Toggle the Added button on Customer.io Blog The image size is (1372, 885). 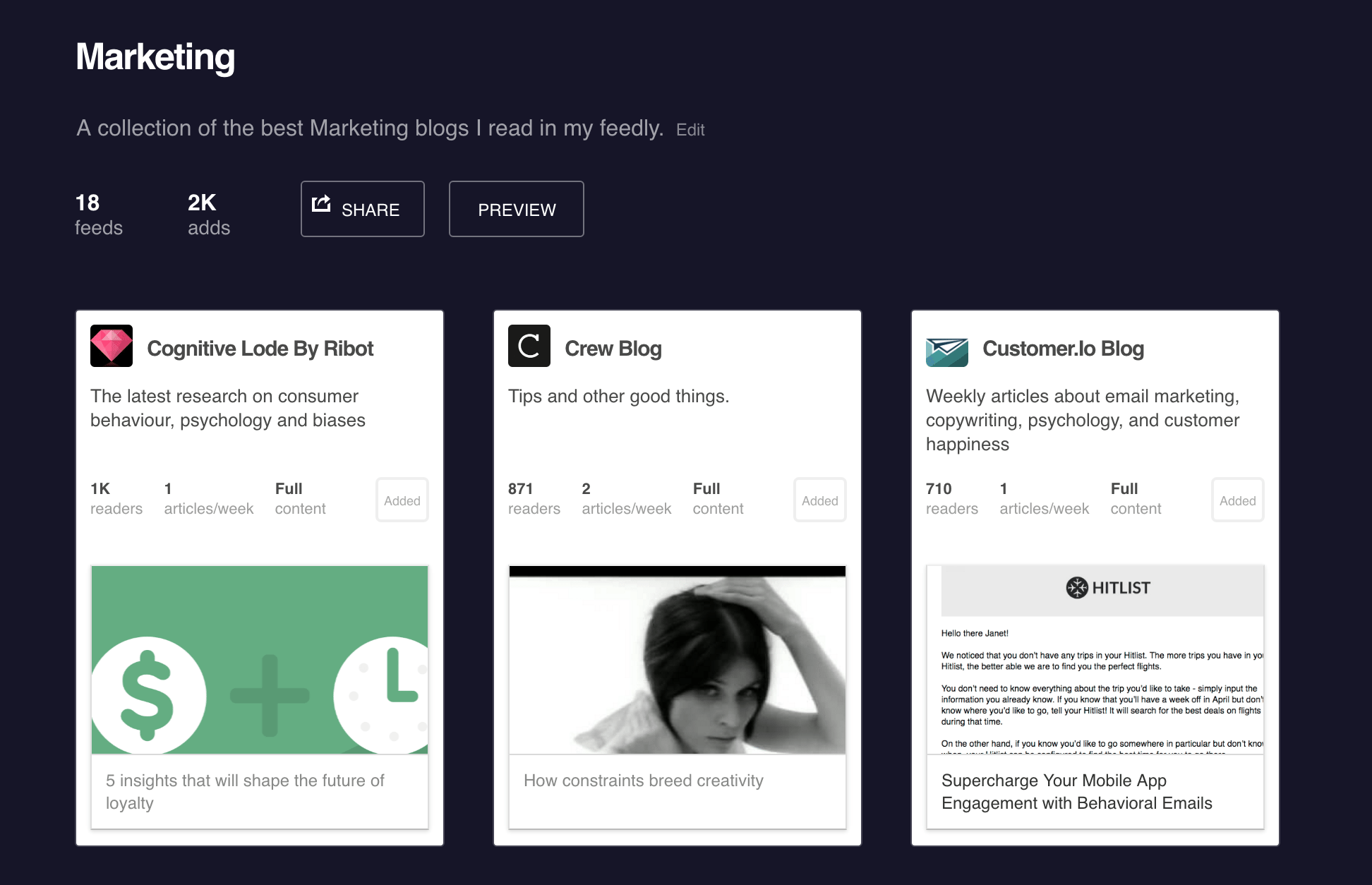1237,500
